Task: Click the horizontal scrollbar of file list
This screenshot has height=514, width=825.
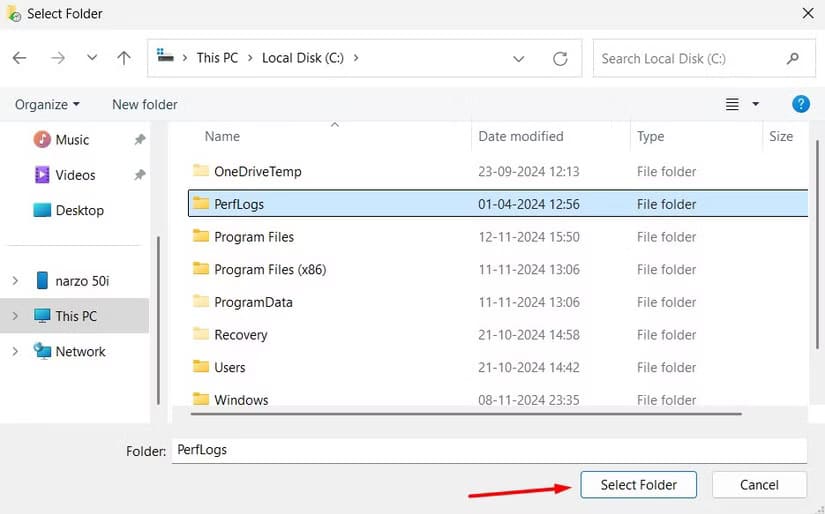Action: pos(466,414)
